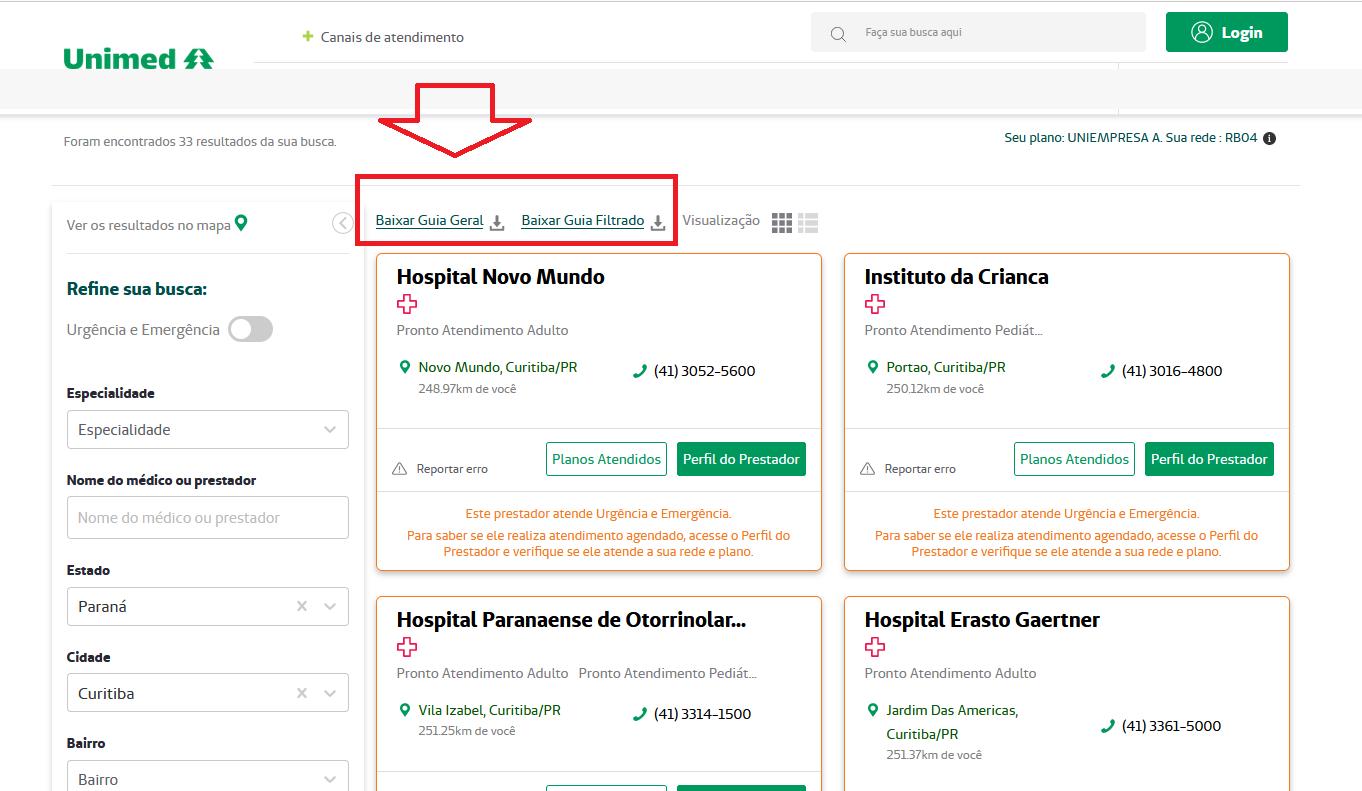Viewport: 1362px width, 791px height.
Task: Open Perfil do Prestador for Instituto da Crianca
Action: tap(1209, 459)
